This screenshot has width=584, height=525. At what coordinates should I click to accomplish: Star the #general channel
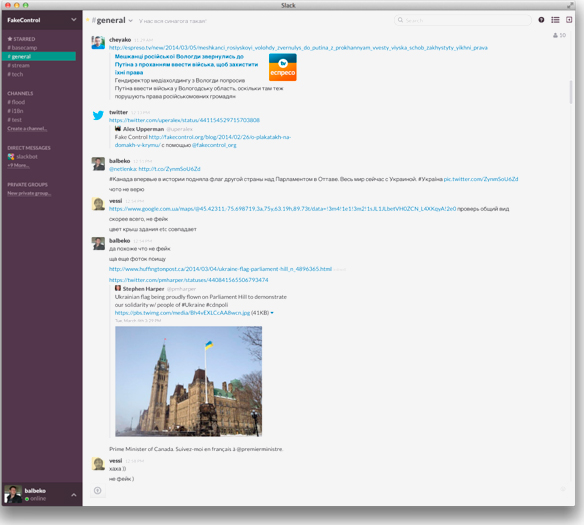(x=88, y=20)
